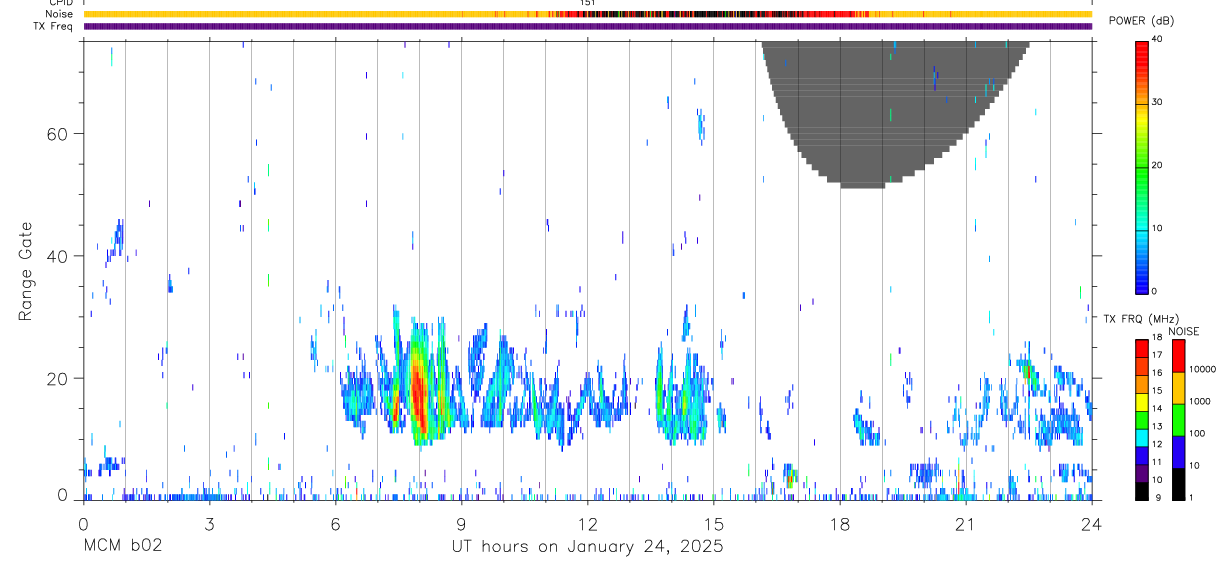Click the 20 tick on power colorbar
1228x567 pixels.
[x=1157, y=166]
